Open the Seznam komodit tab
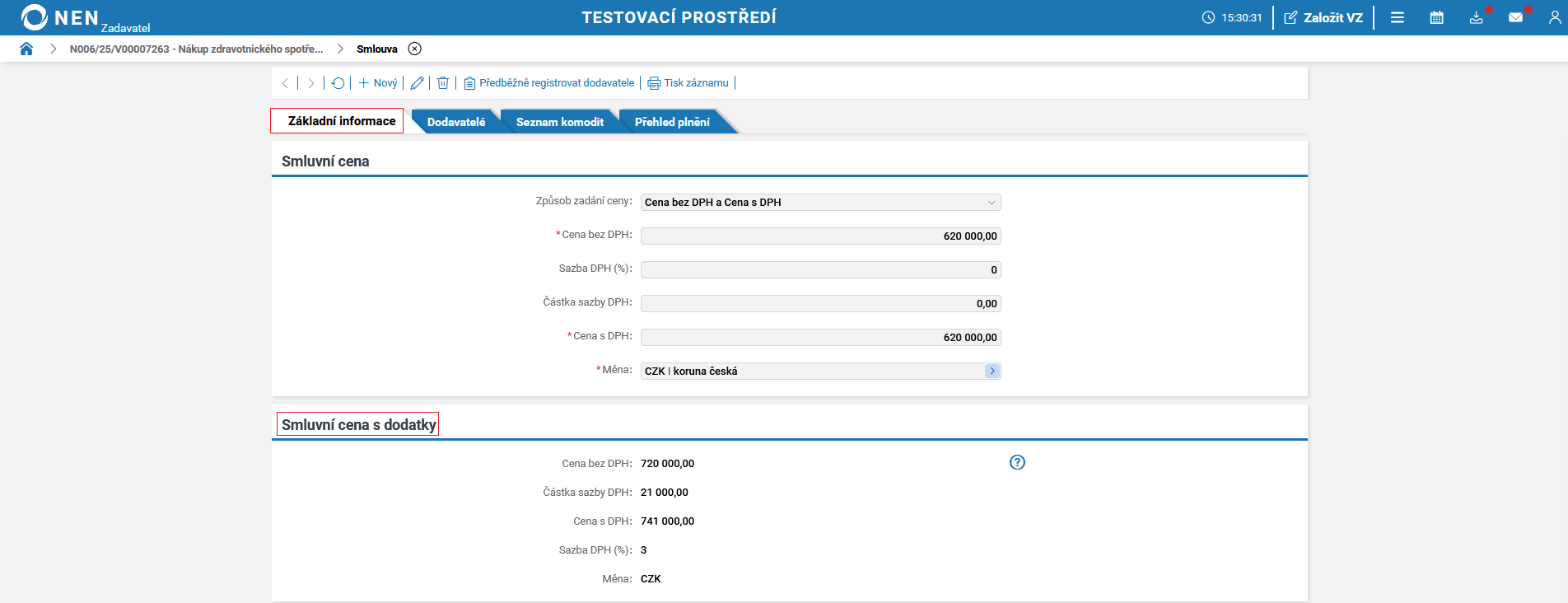 [559, 122]
